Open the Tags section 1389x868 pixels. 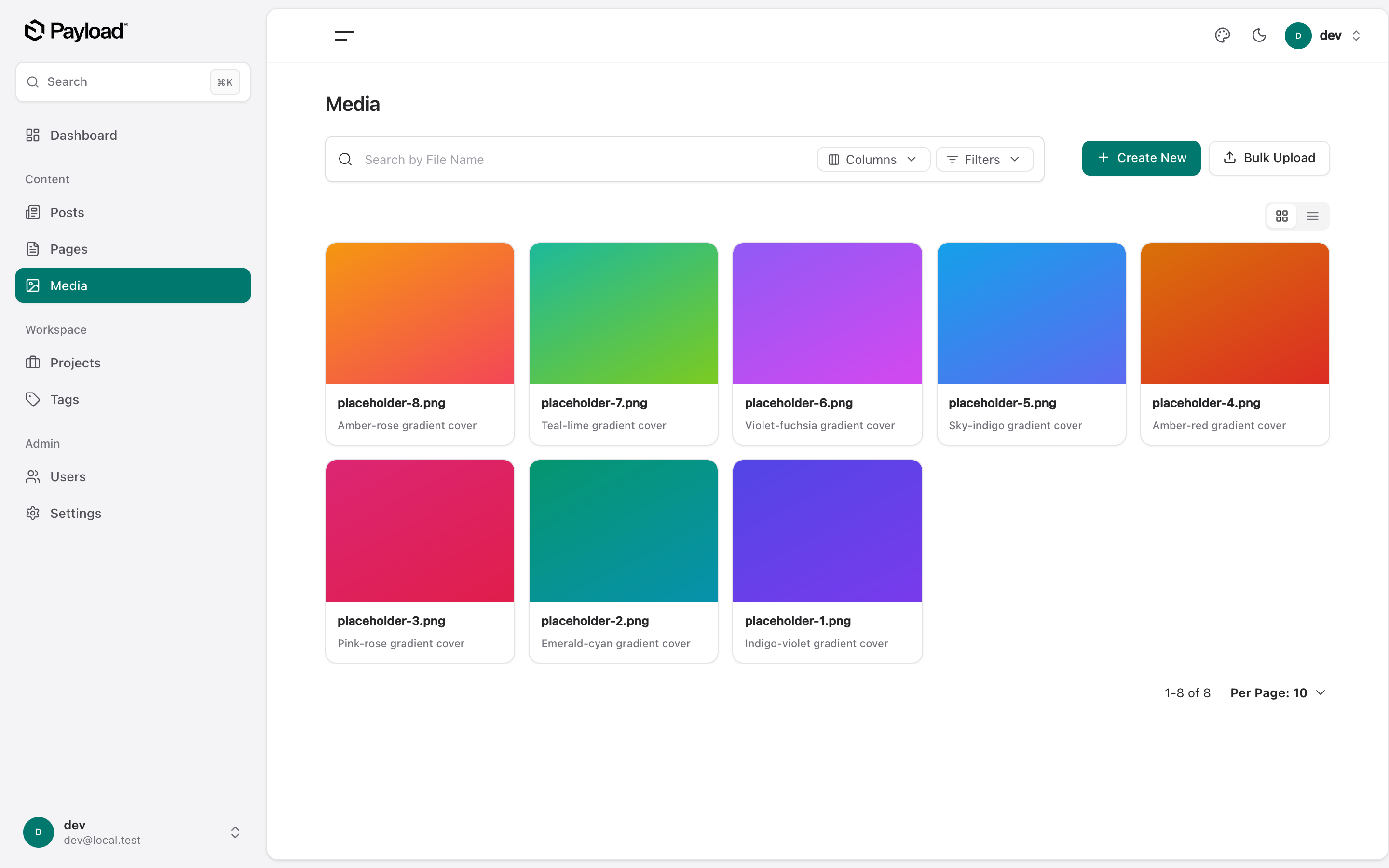[x=133, y=400]
